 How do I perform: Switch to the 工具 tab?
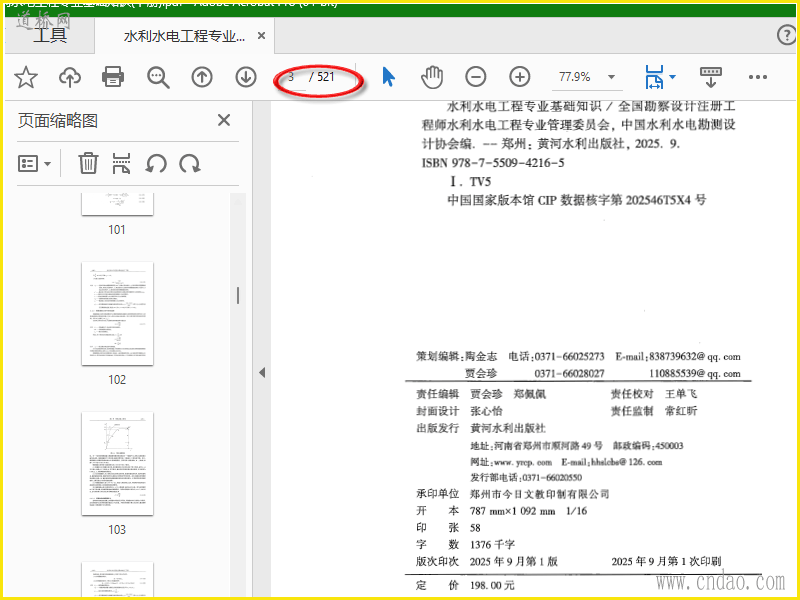coord(49,35)
